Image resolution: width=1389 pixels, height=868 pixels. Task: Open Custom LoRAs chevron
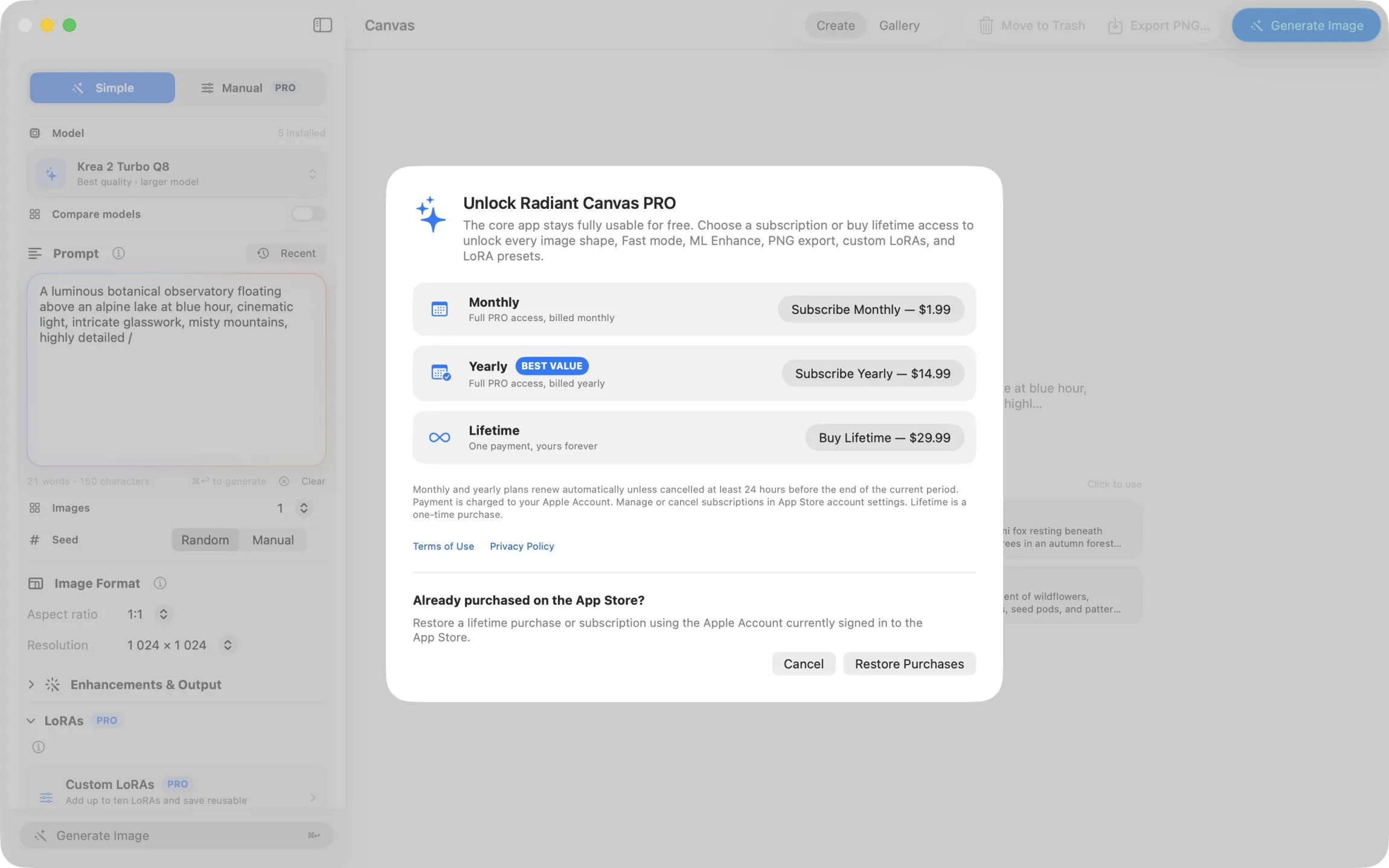tap(313, 797)
